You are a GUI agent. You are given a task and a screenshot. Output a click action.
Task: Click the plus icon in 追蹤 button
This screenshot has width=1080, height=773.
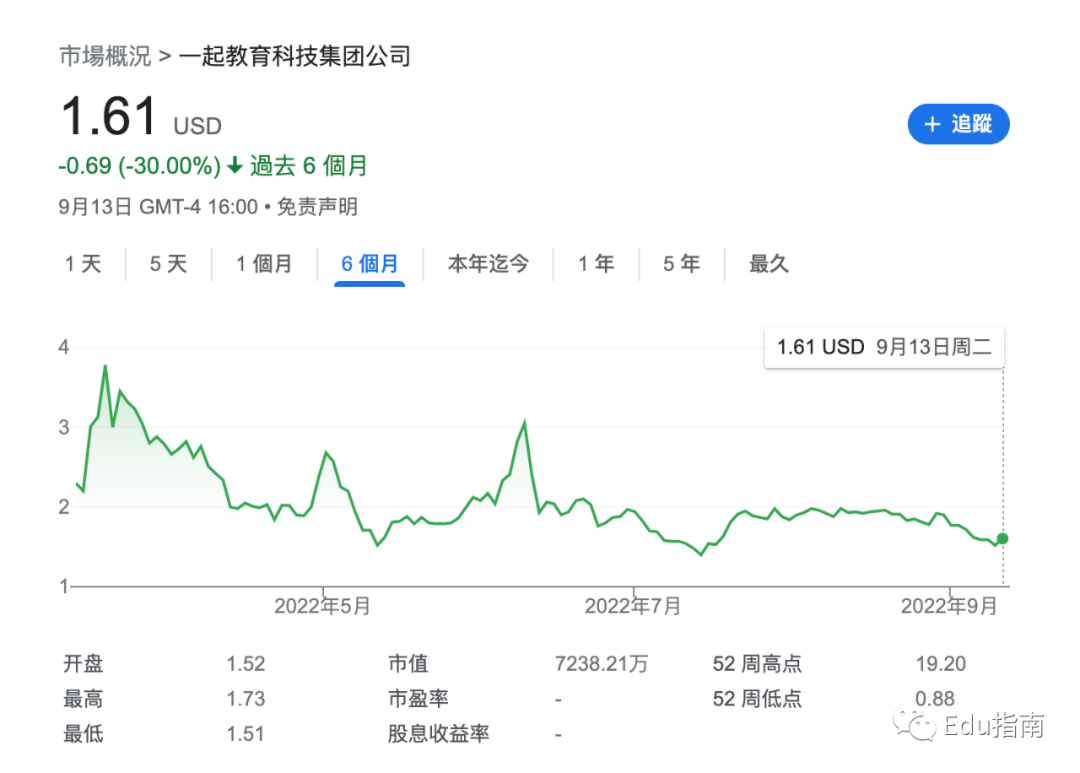click(932, 124)
